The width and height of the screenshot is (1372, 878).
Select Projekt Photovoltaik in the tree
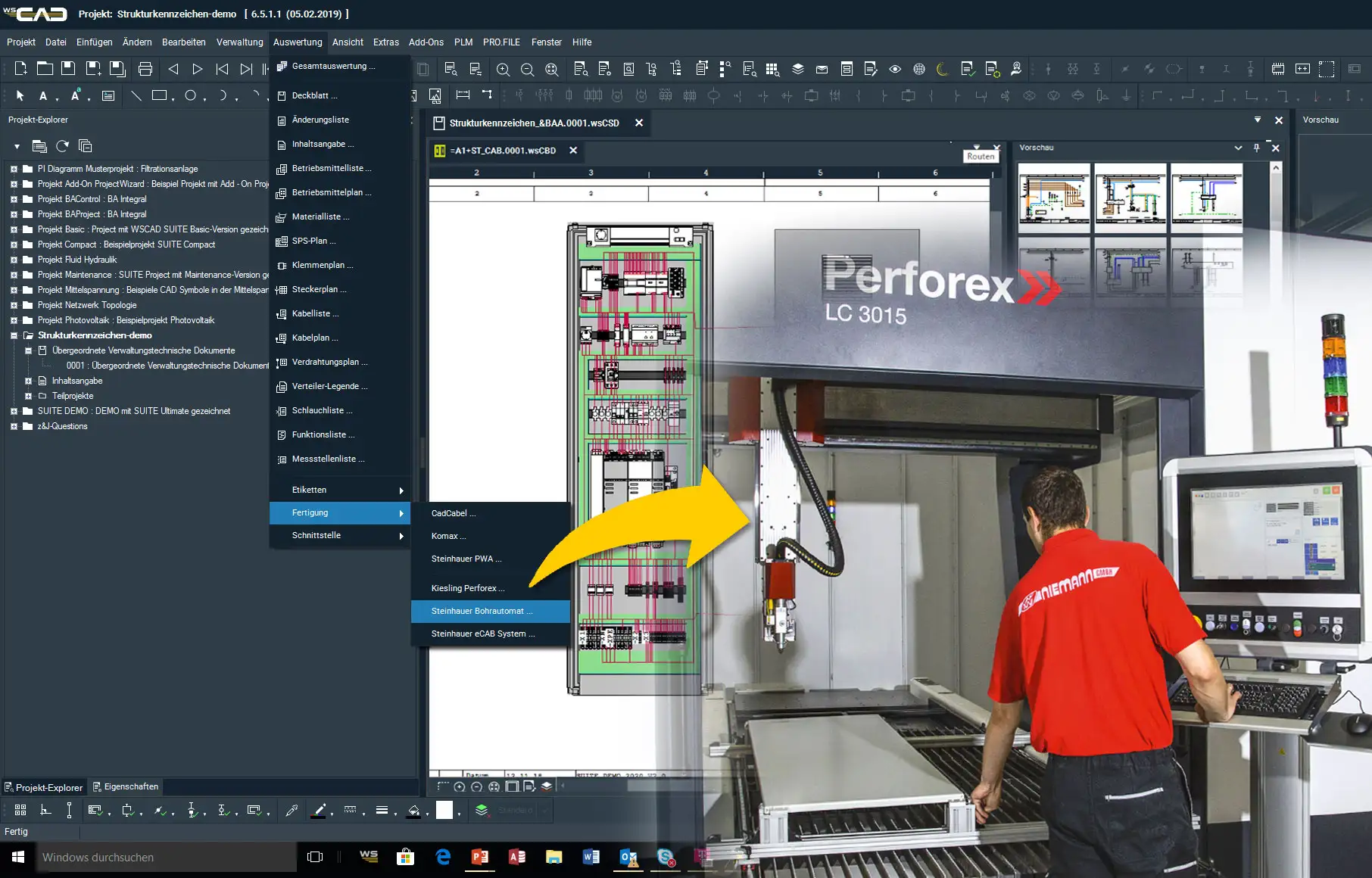tap(126, 320)
